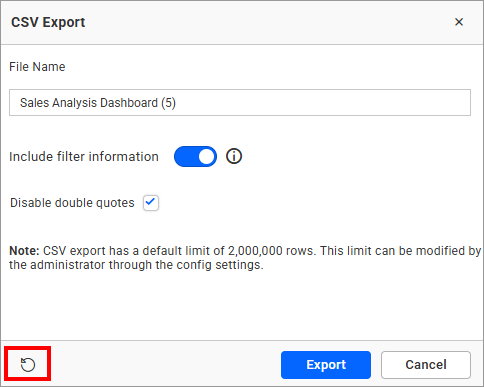
Task: Click the CSV Export dialog title
Action: [48, 22]
